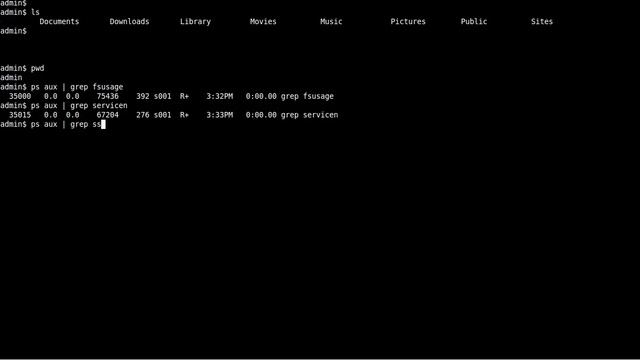Select process ID 35000 in output
Screen dimensions: 640x360
click(x=20, y=96)
